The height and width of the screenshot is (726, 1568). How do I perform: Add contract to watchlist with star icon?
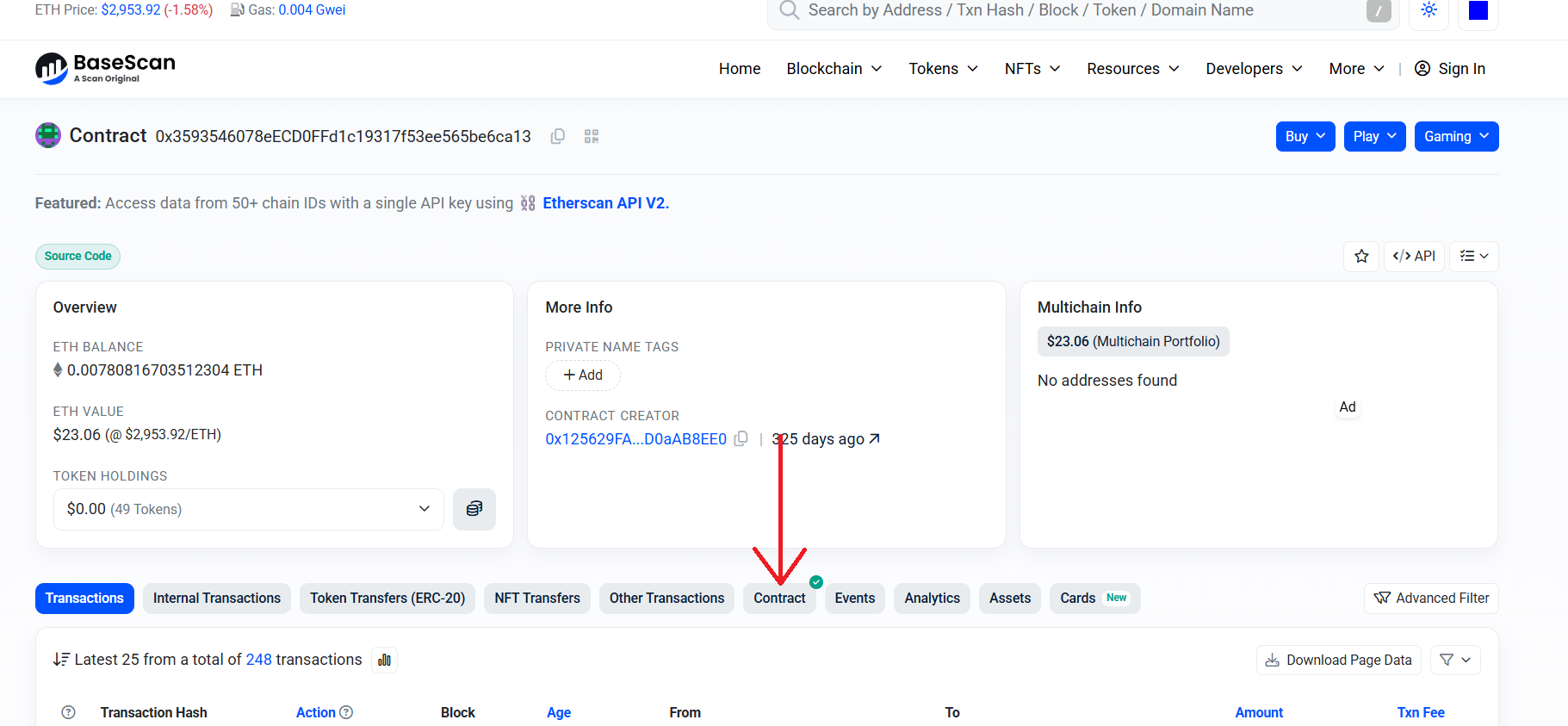point(1361,256)
